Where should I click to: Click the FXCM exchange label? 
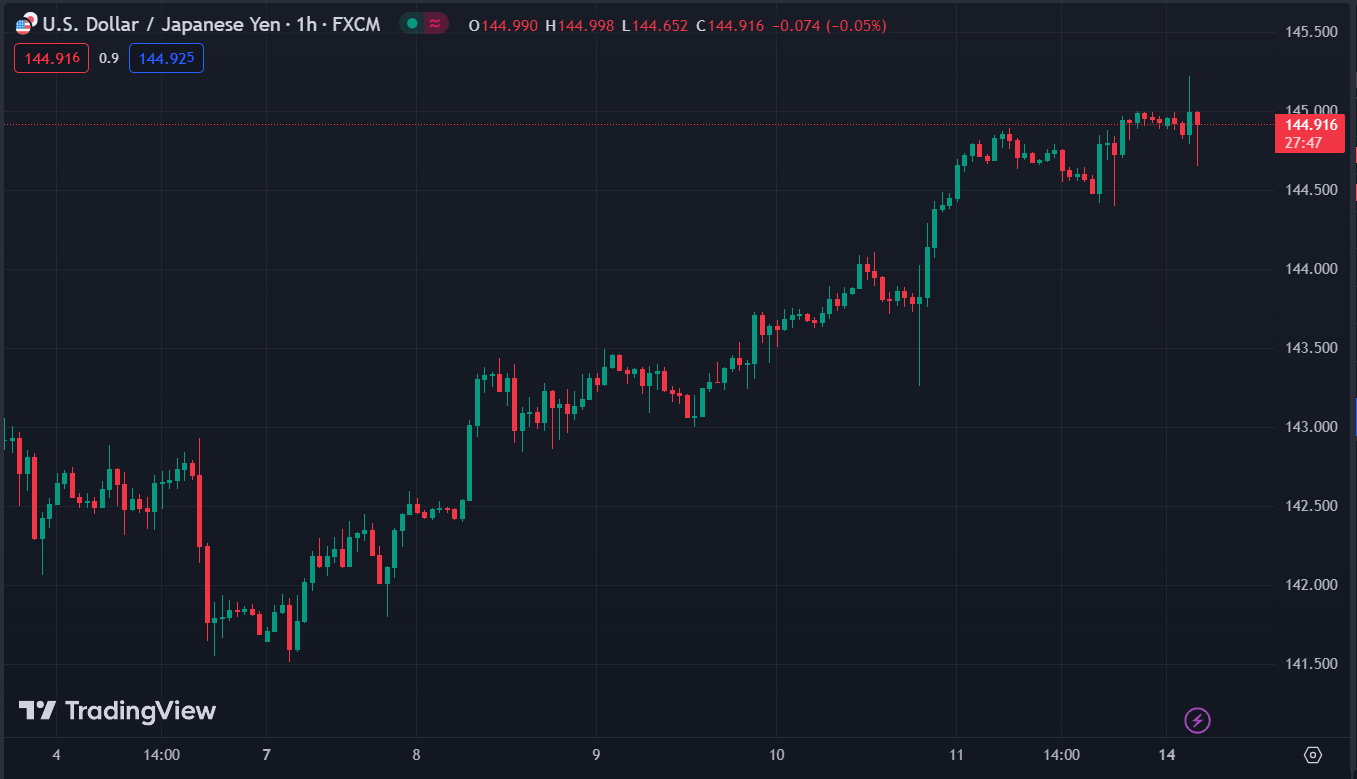356,24
